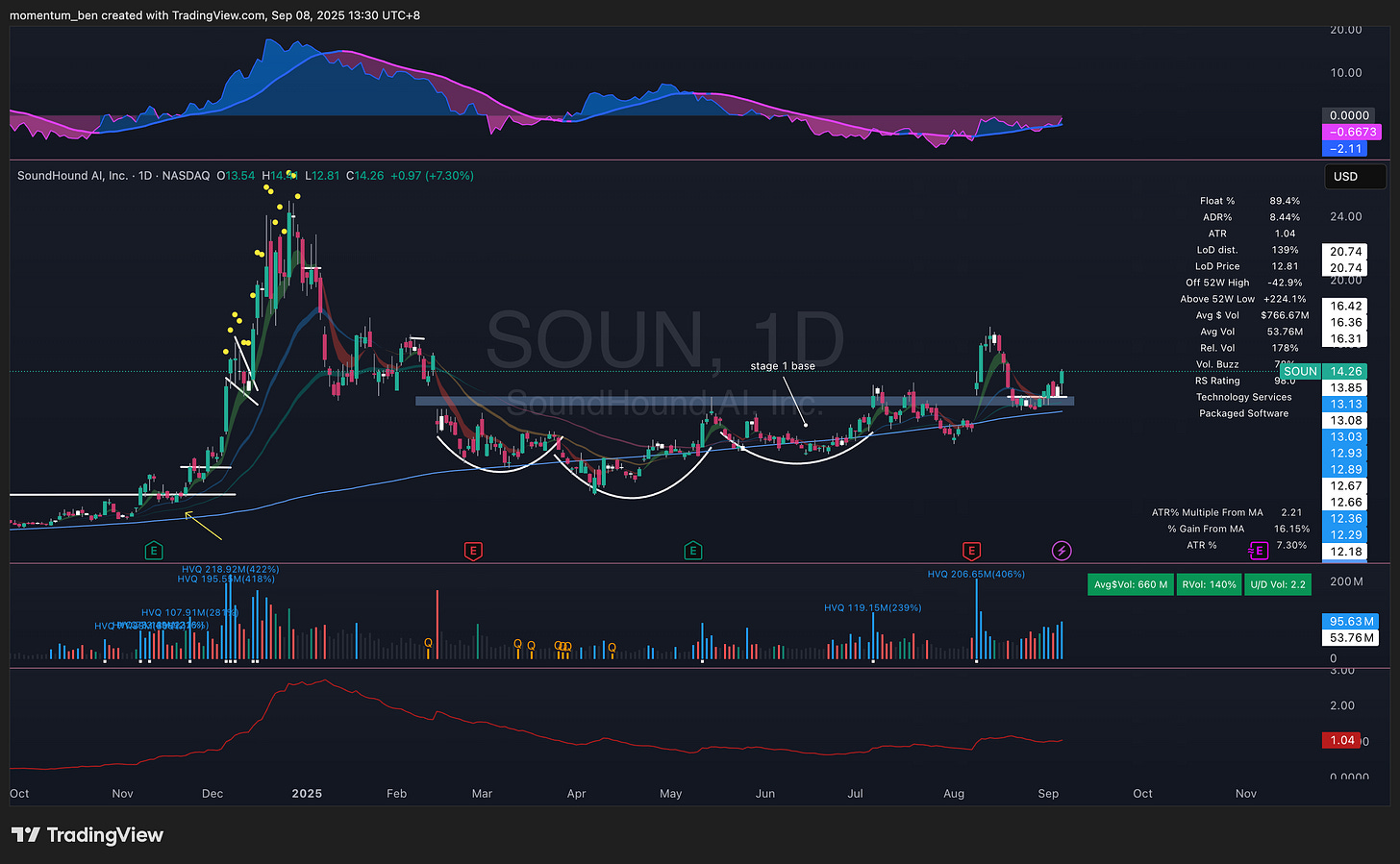
Task: Click the +0.97 (+7.30%) change value
Action: (432, 176)
